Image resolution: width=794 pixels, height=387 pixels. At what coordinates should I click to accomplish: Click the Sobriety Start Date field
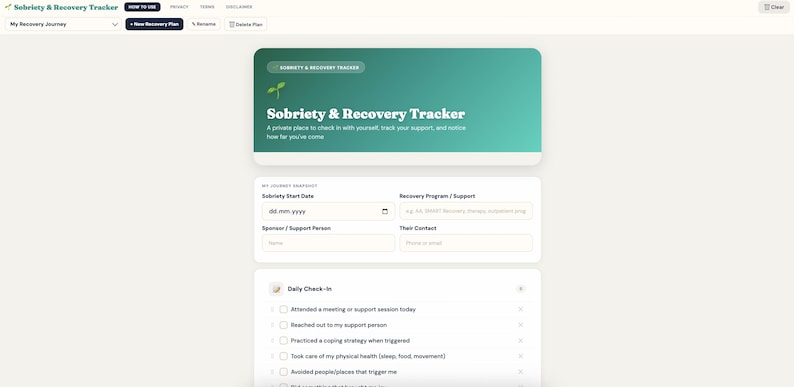329,211
